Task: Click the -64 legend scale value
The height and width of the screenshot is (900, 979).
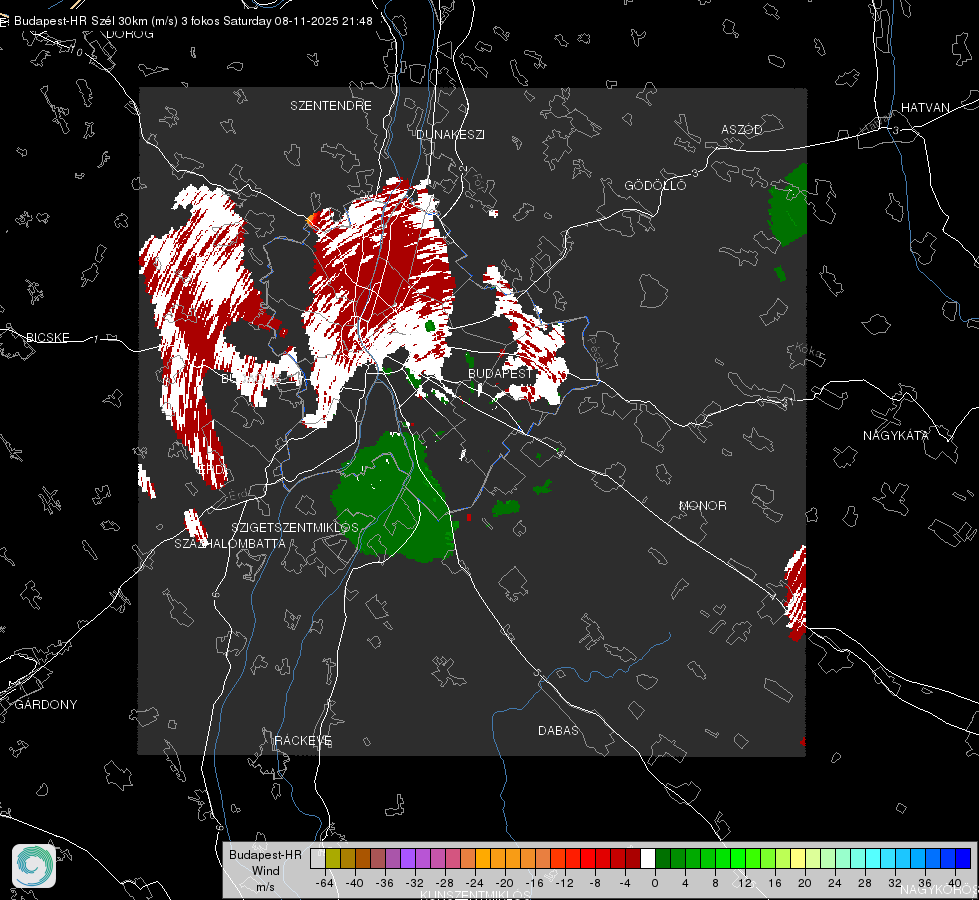Action: [x=325, y=883]
